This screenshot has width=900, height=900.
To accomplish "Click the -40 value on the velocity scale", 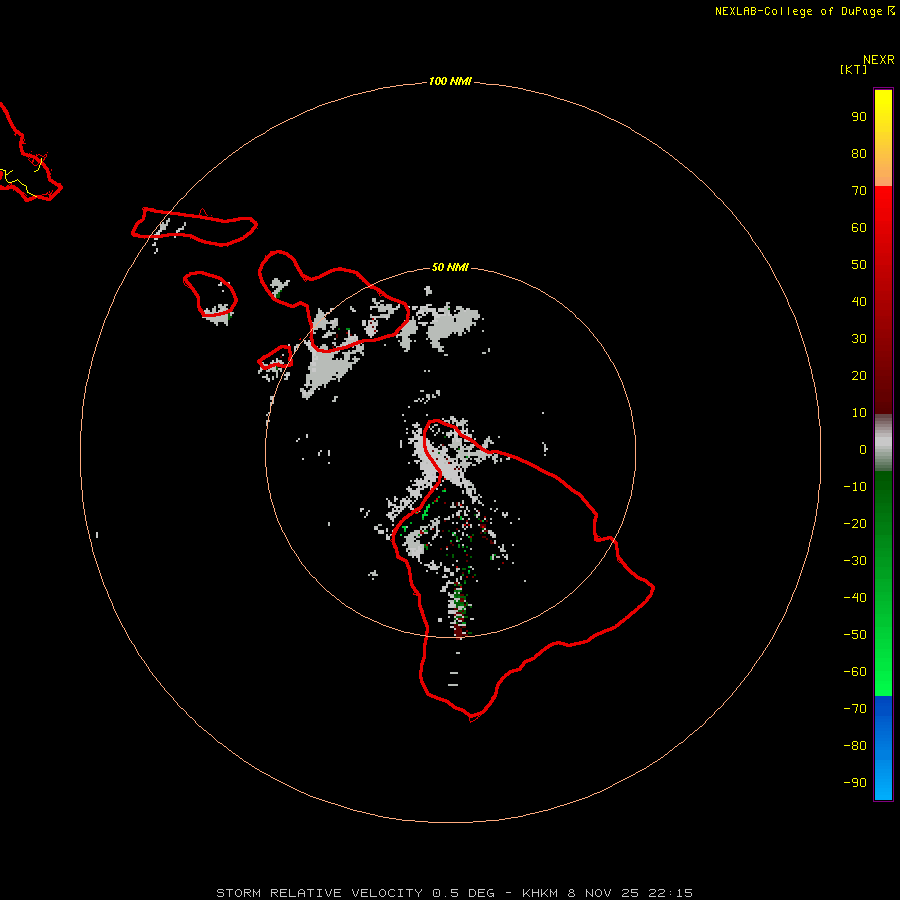I will tap(855, 598).
